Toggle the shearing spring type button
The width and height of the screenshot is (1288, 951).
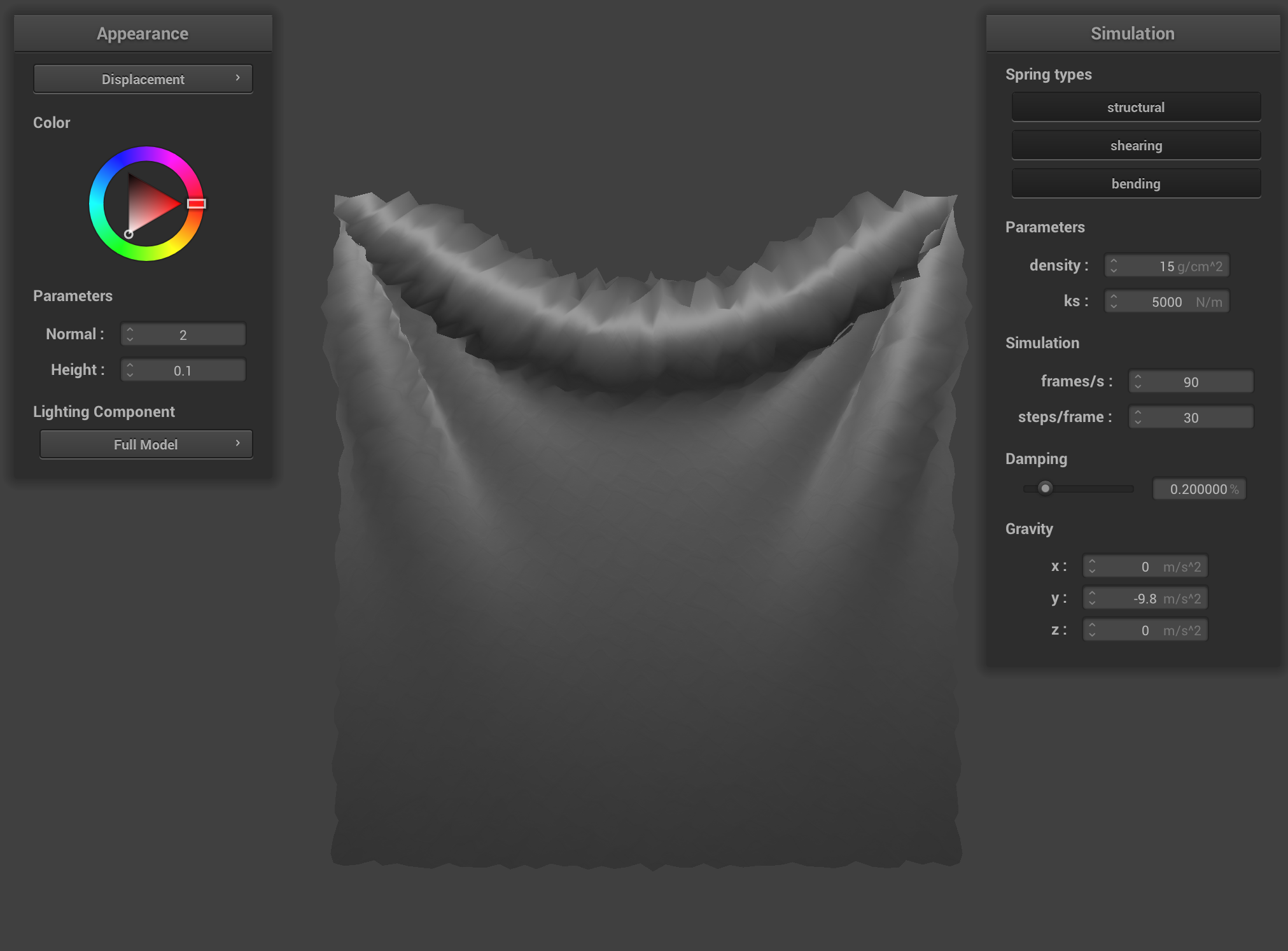pyautogui.click(x=1135, y=145)
